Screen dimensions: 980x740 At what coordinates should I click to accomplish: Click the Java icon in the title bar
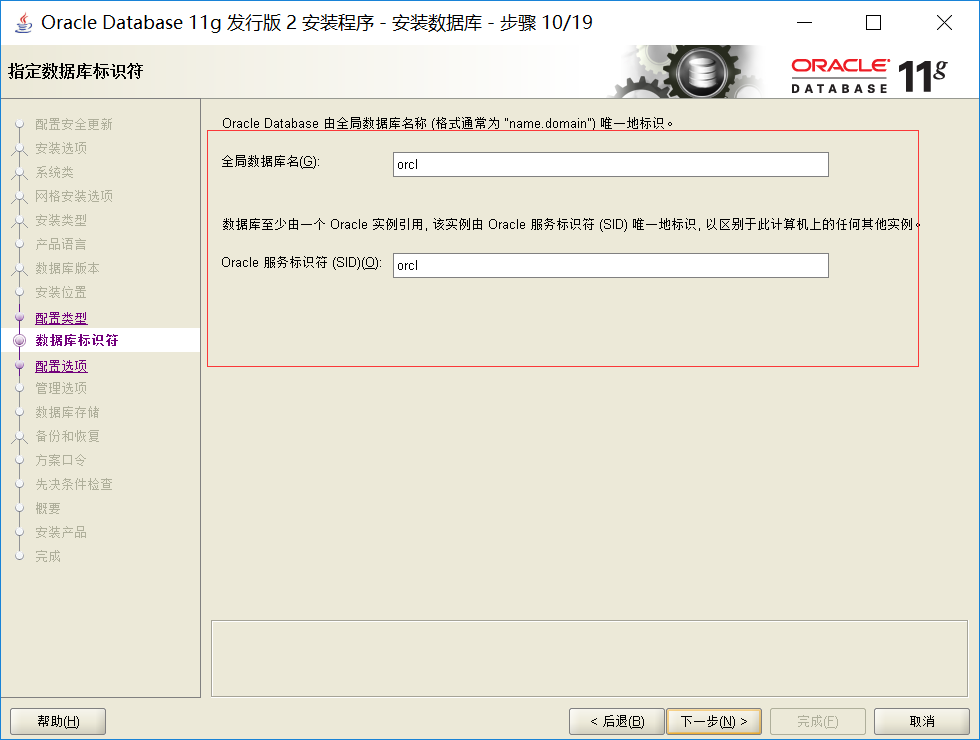click(x=24, y=22)
